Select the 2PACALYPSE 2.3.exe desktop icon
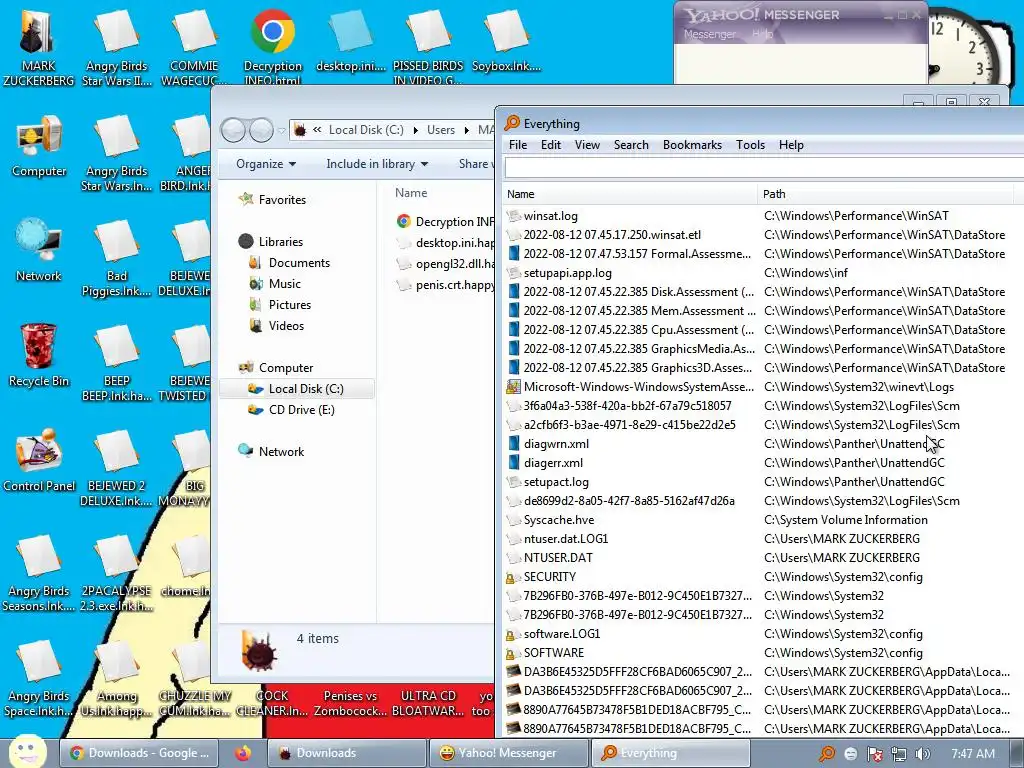This screenshot has width=1024, height=768. pos(116,573)
